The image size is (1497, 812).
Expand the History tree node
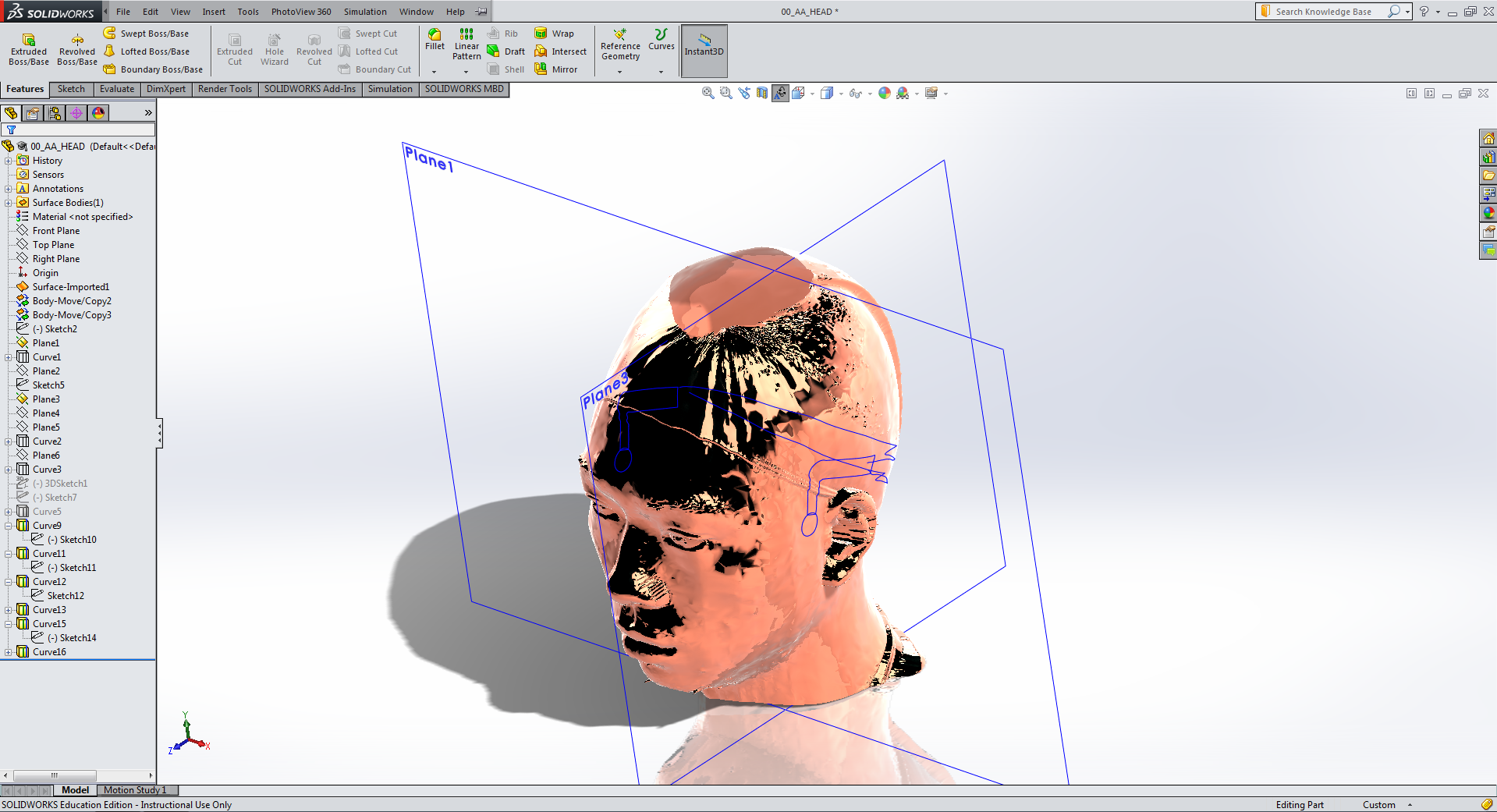(8, 161)
